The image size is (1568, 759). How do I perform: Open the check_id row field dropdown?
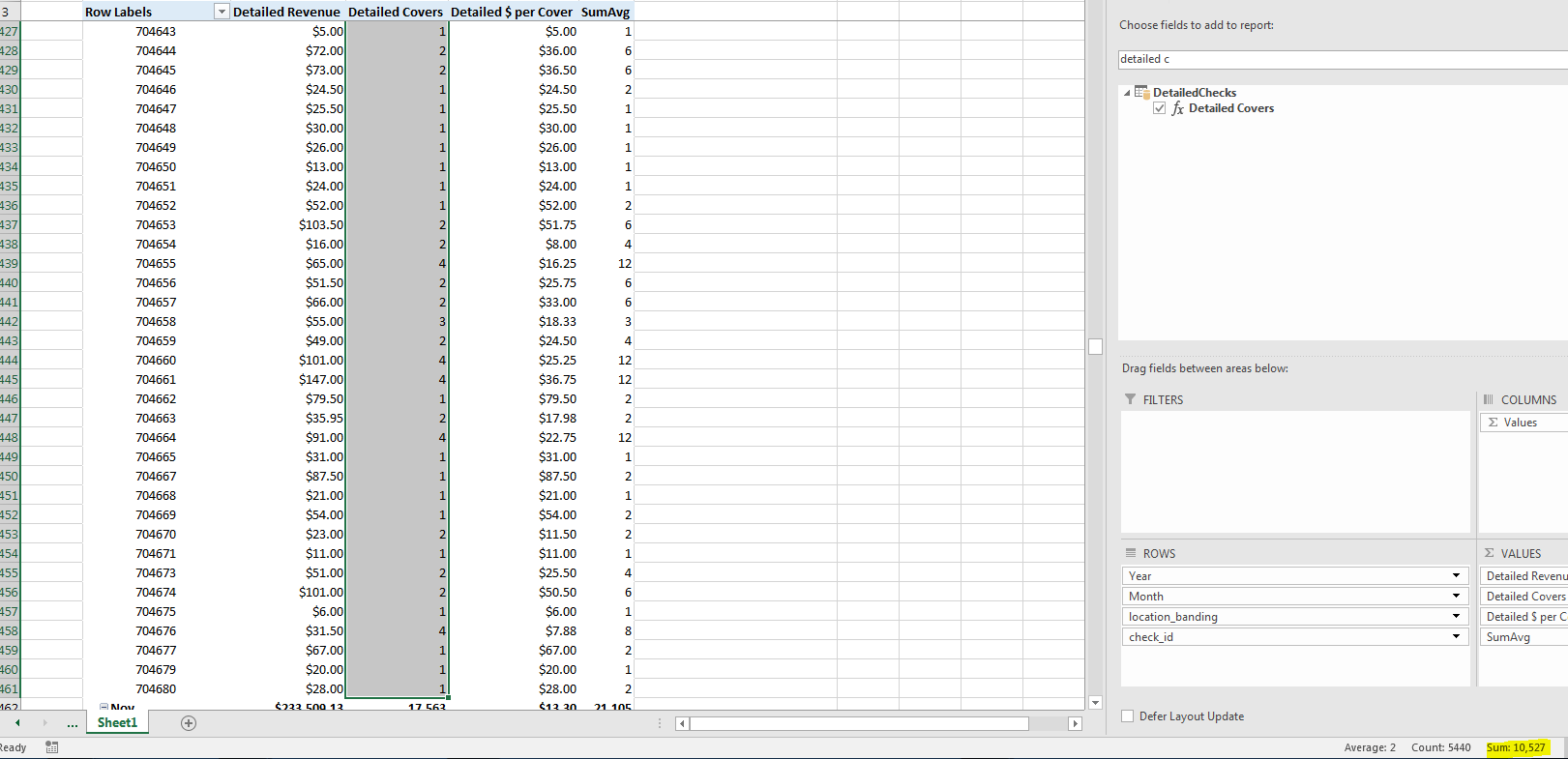(x=1456, y=637)
